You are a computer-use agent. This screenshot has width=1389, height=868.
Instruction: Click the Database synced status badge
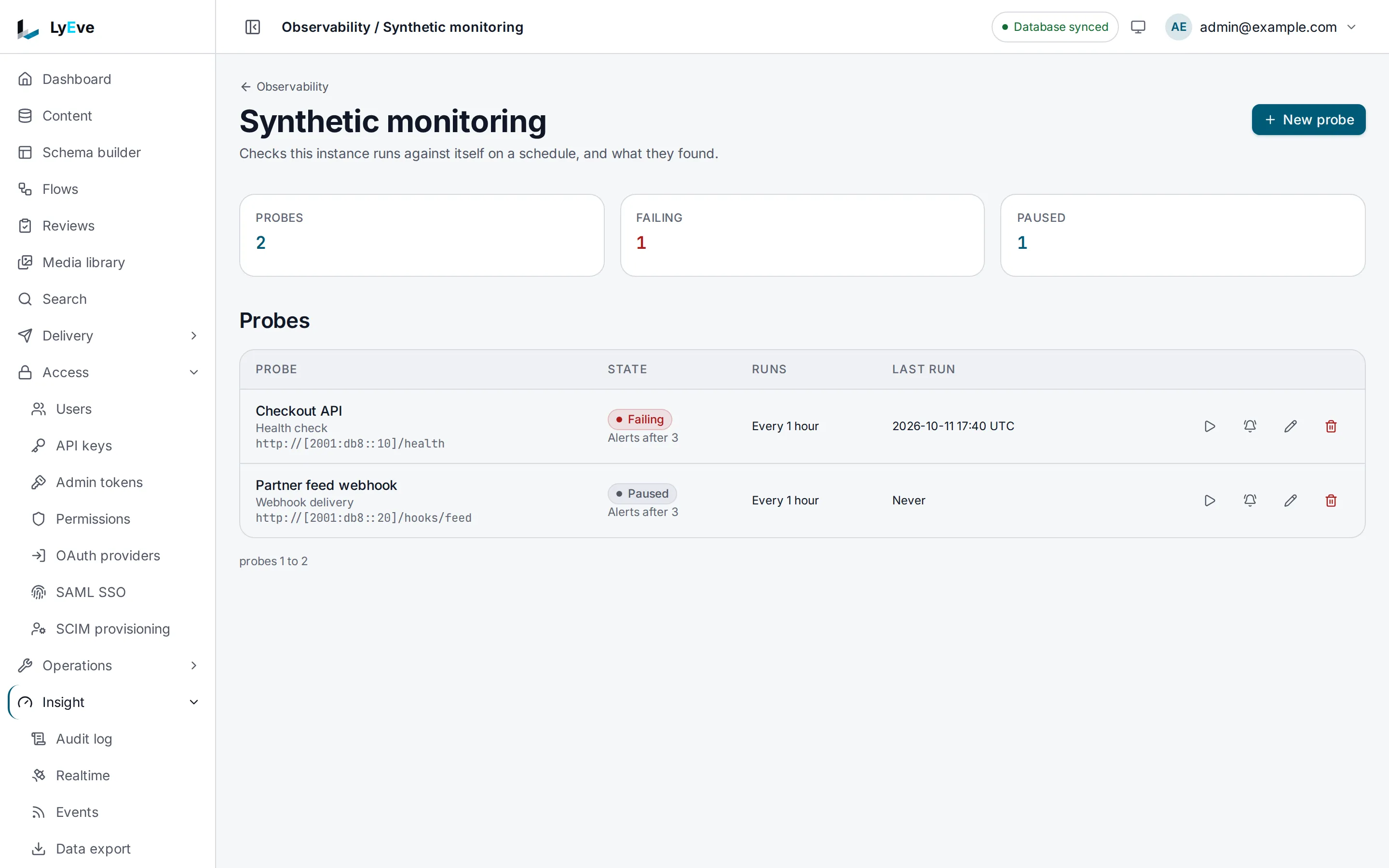click(1054, 27)
